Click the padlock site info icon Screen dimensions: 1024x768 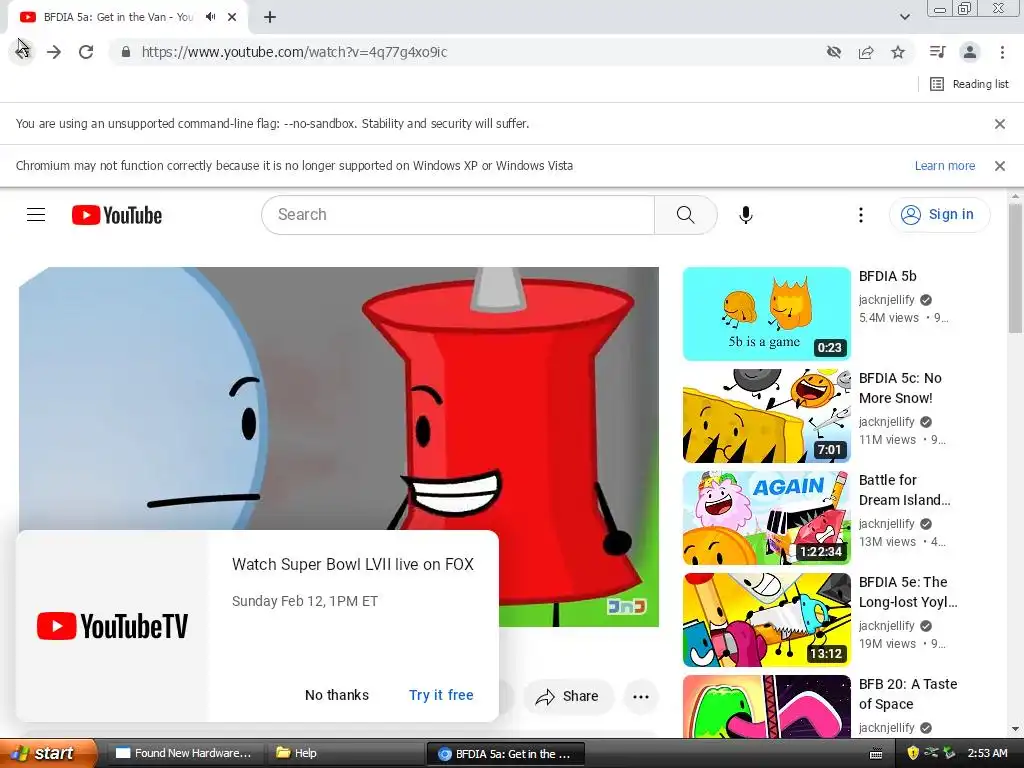[x=126, y=52]
